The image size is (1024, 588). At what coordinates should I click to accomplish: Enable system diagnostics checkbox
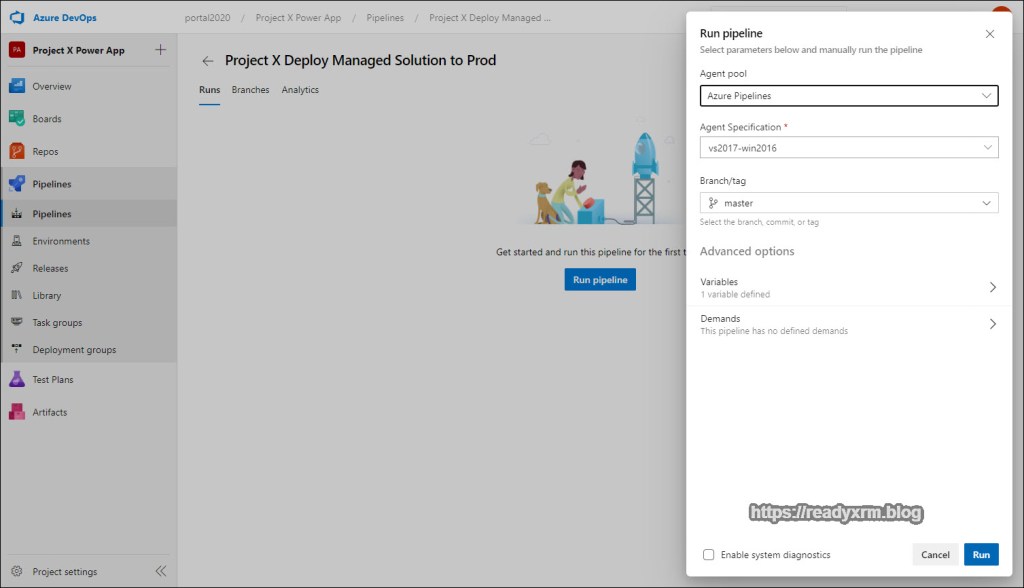click(708, 555)
